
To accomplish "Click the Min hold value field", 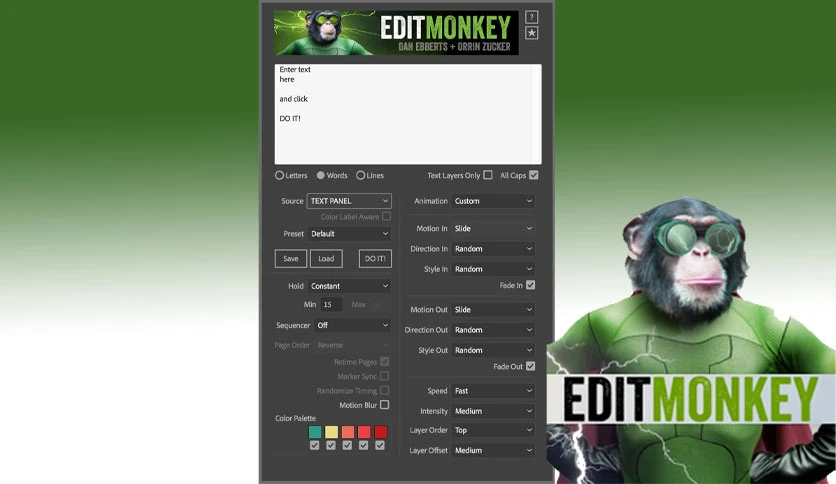I will click(x=331, y=304).
